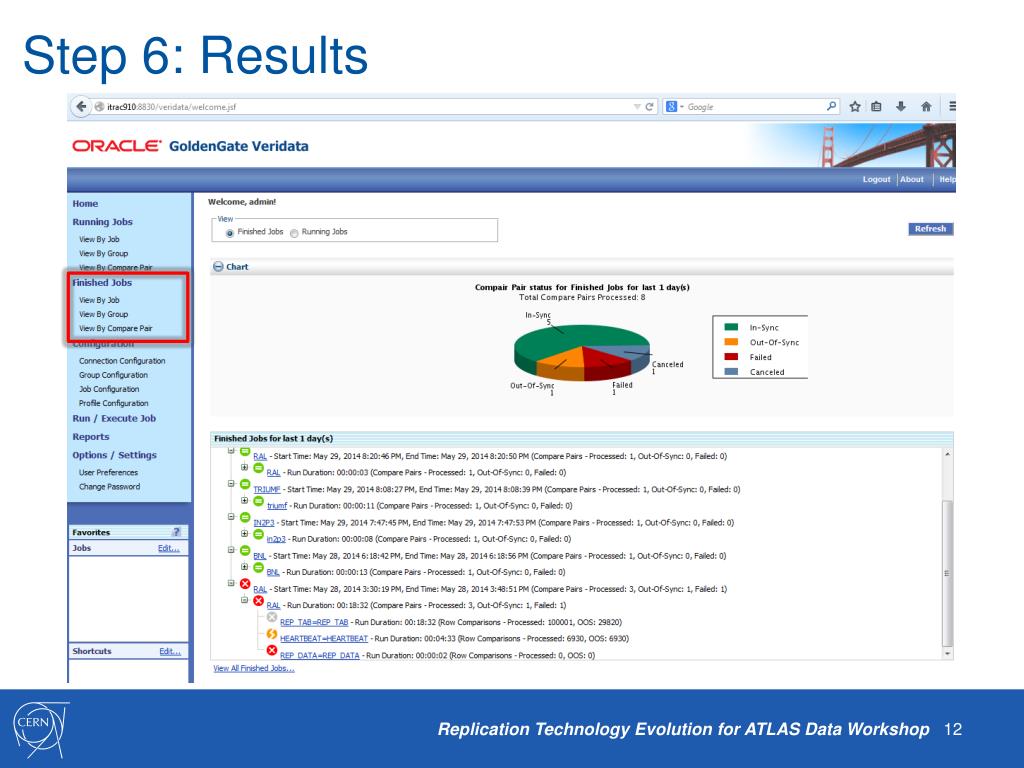
Task: Click the About link in header
Action: pyautogui.click(x=912, y=179)
